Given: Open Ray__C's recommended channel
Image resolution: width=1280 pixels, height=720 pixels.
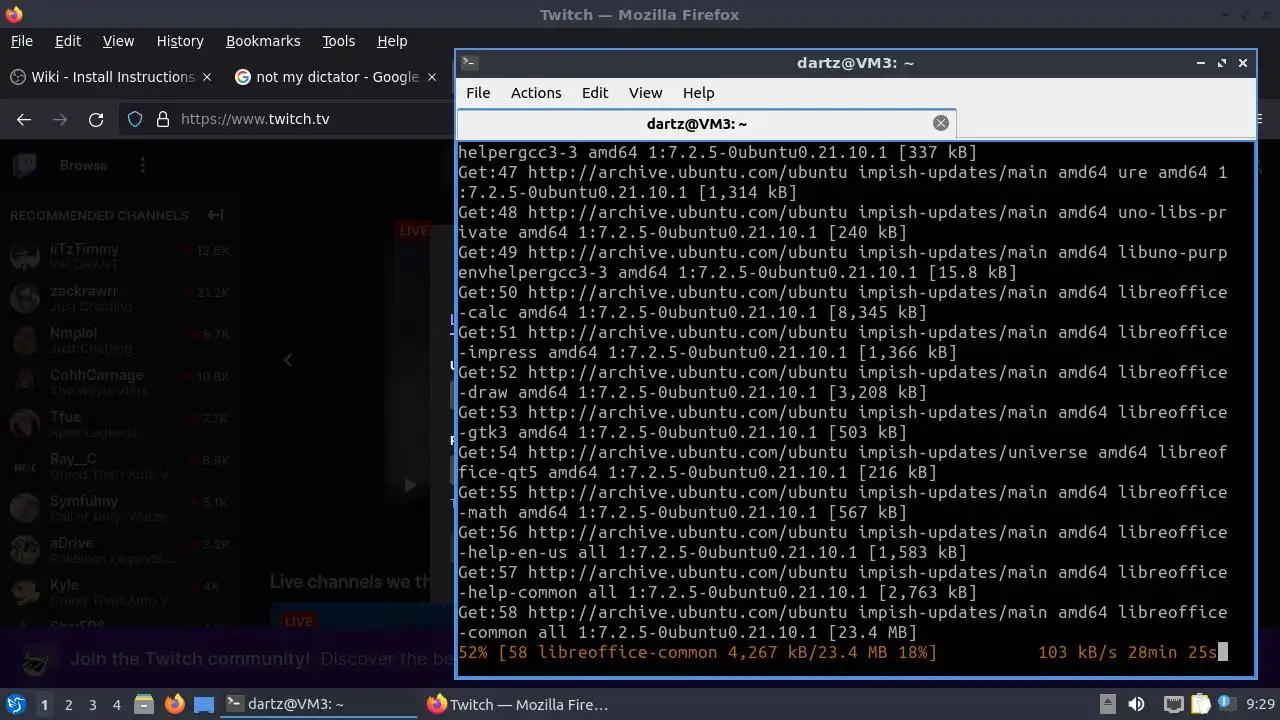Looking at the screenshot, I should click(120, 466).
